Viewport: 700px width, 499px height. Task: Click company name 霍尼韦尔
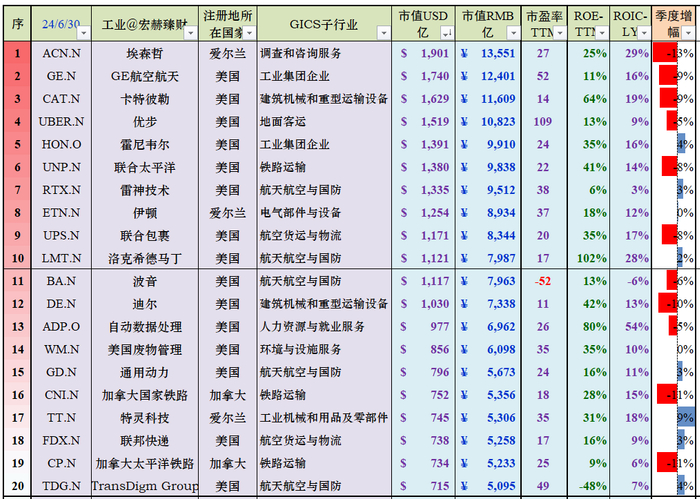point(145,145)
